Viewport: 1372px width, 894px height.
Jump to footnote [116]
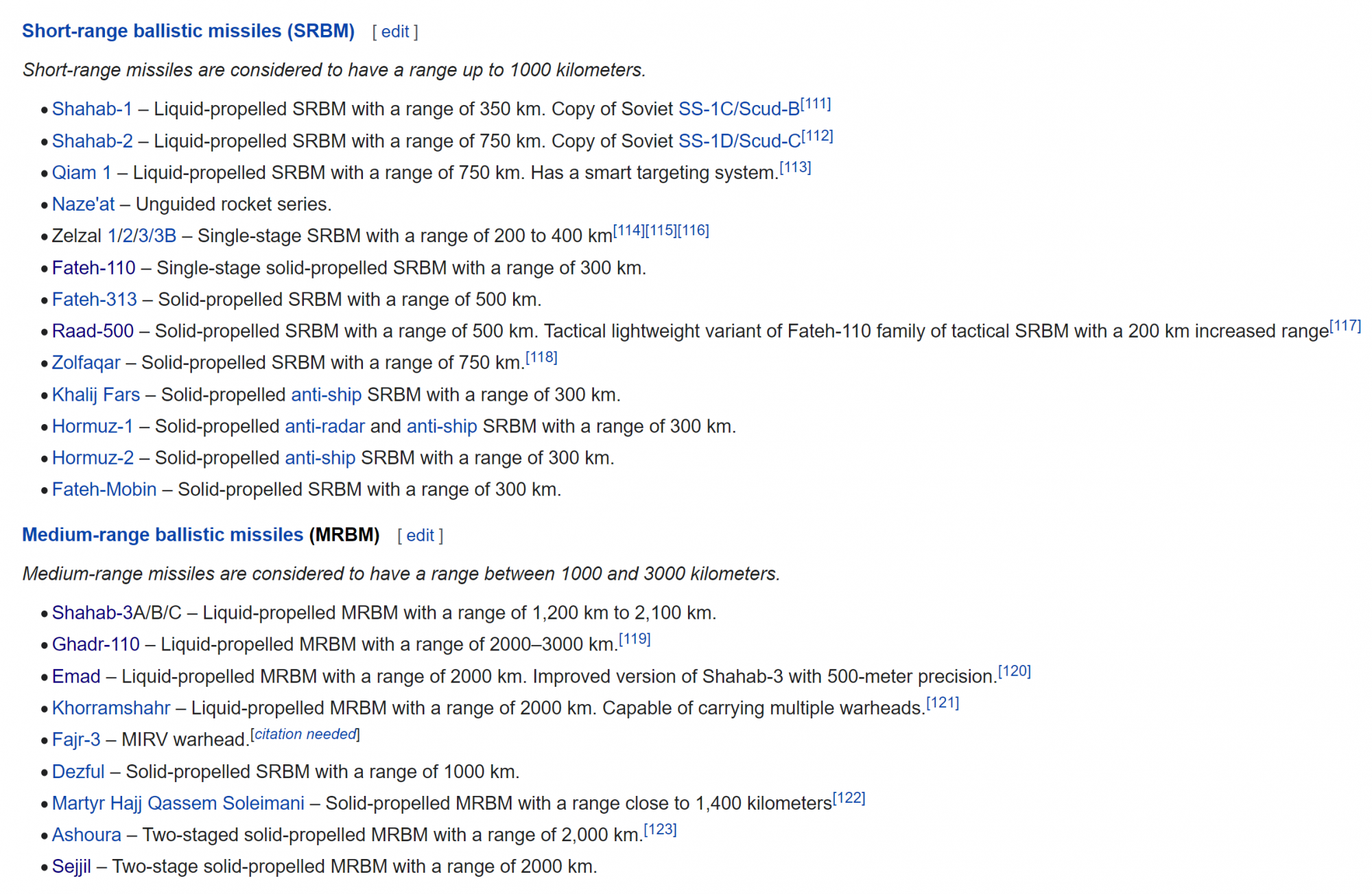[694, 231]
